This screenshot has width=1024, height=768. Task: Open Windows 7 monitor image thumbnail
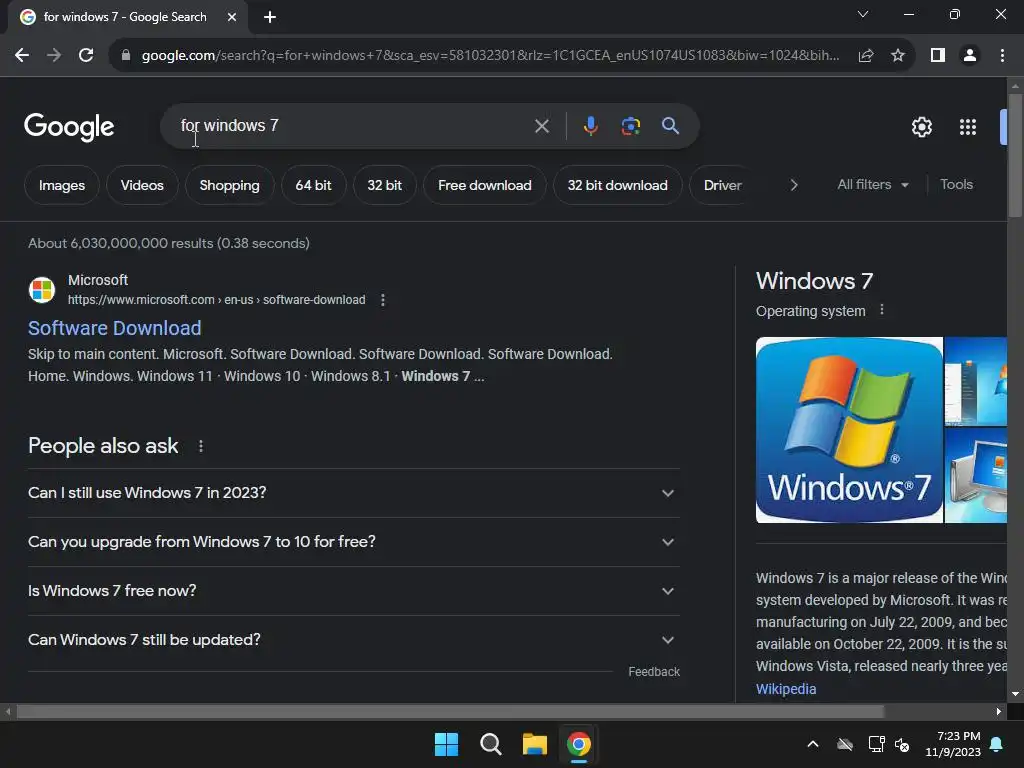[976, 475]
